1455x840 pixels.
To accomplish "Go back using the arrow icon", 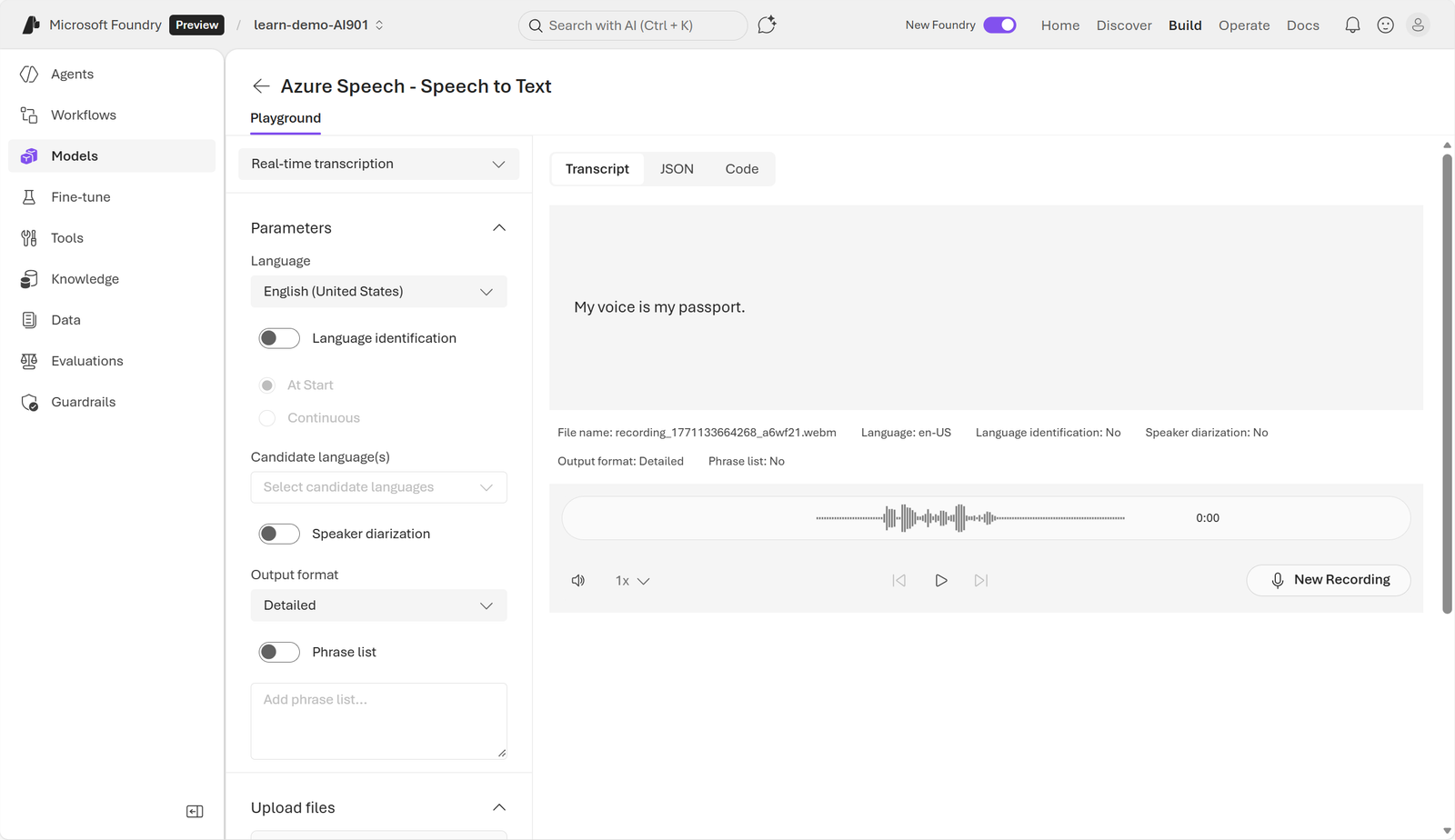I will tap(261, 85).
